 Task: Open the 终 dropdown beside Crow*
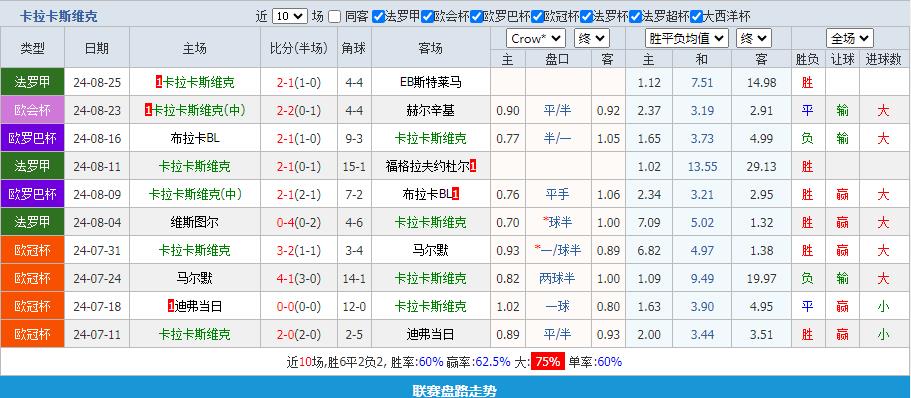pyautogui.click(x=591, y=39)
